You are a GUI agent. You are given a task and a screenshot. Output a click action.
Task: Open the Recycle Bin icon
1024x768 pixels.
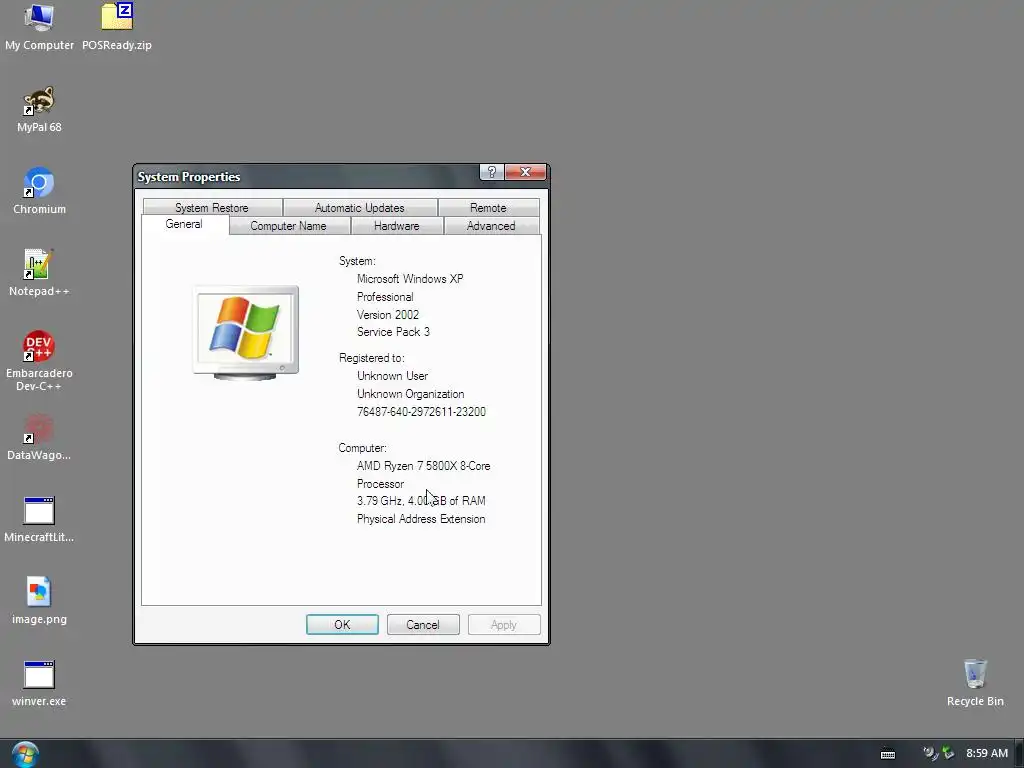[975, 682]
